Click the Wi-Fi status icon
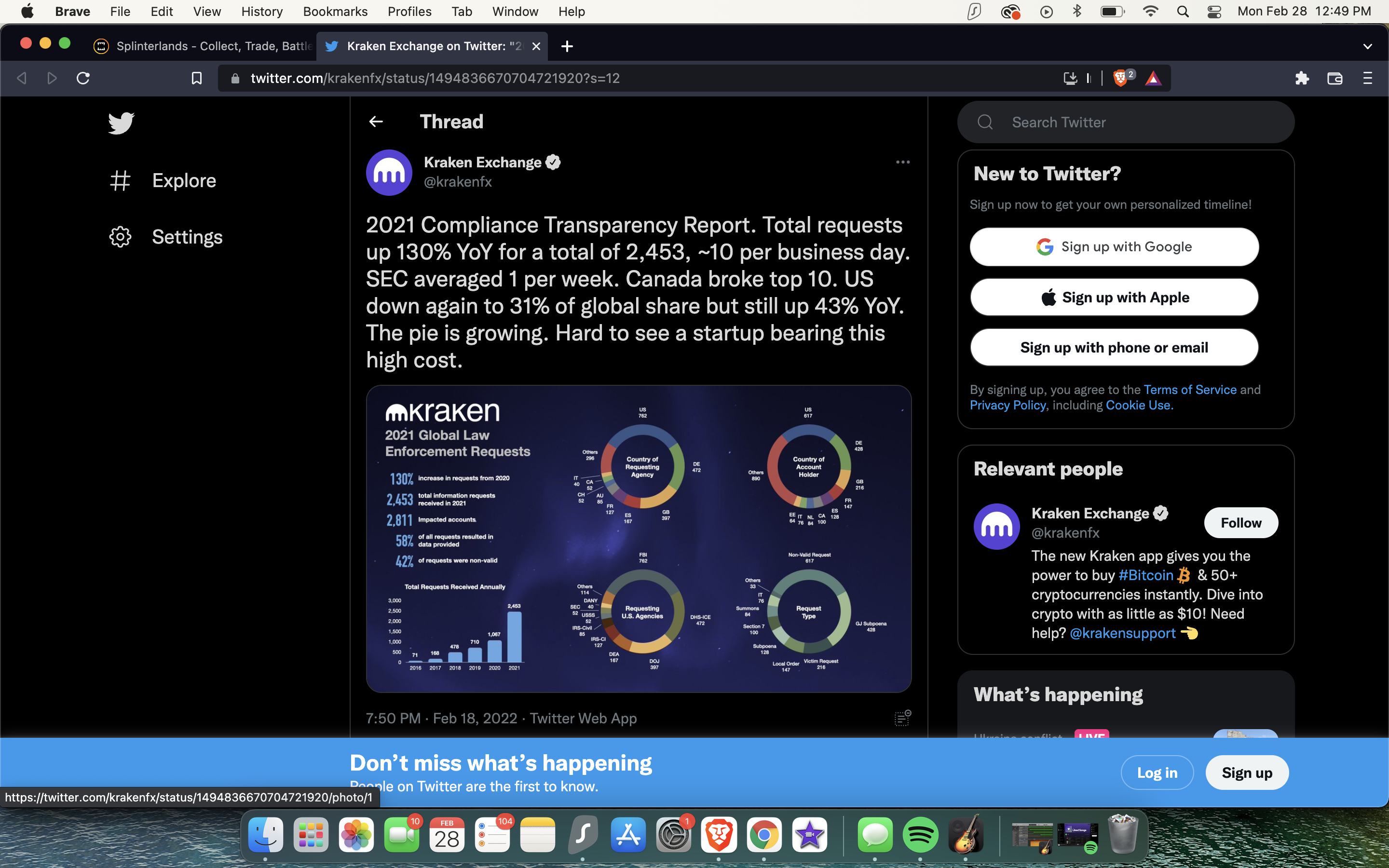 click(x=1150, y=12)
